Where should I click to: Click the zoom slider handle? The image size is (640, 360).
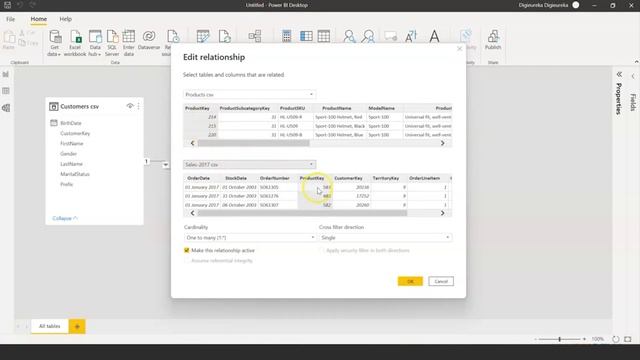tap(560, 339)
